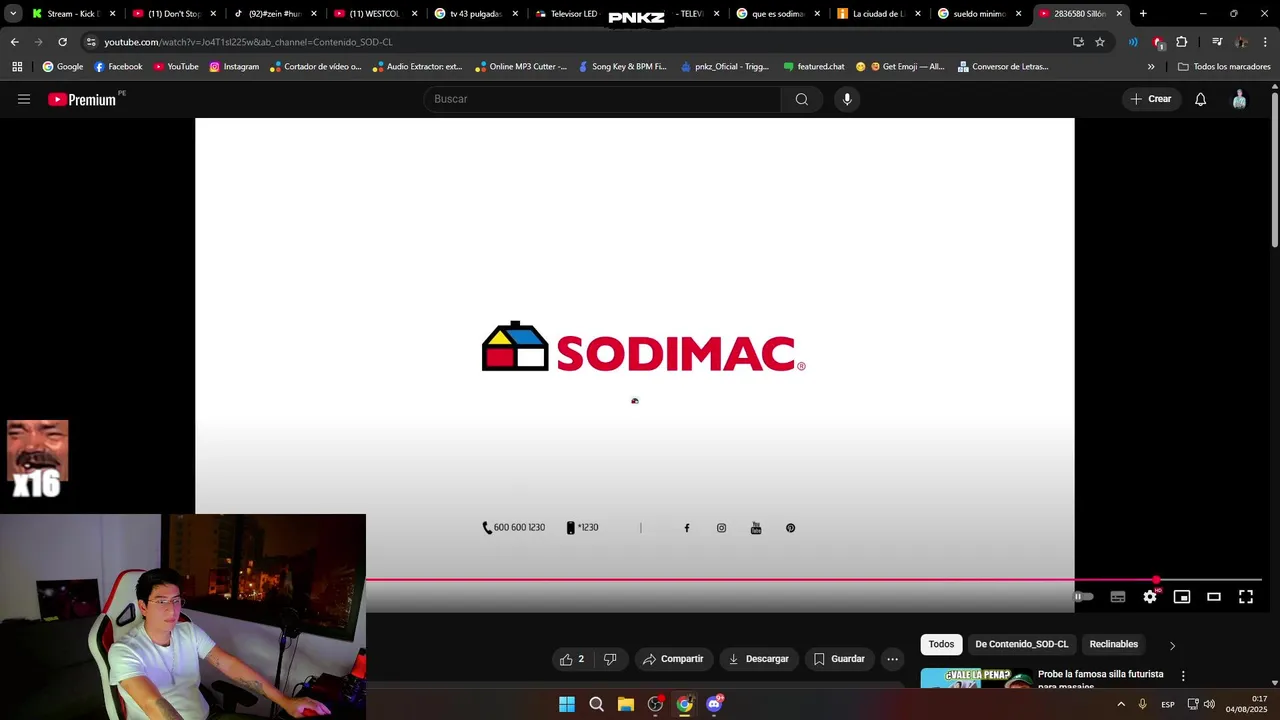Toggle the autoplay switch in the player

coord(1084,597)
